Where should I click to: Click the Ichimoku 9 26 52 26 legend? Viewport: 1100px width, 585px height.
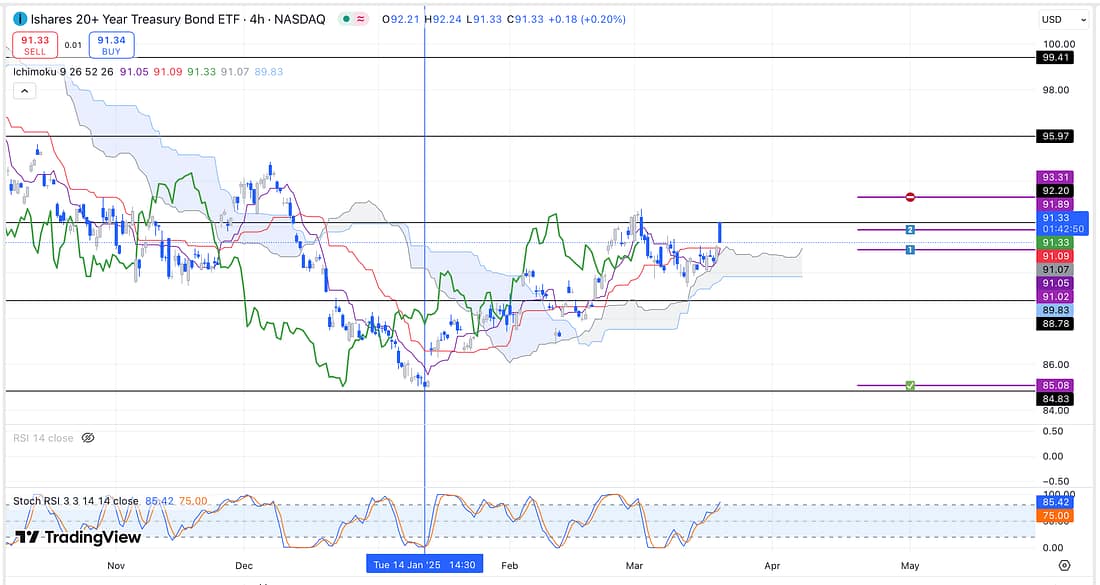coord(63,71)
